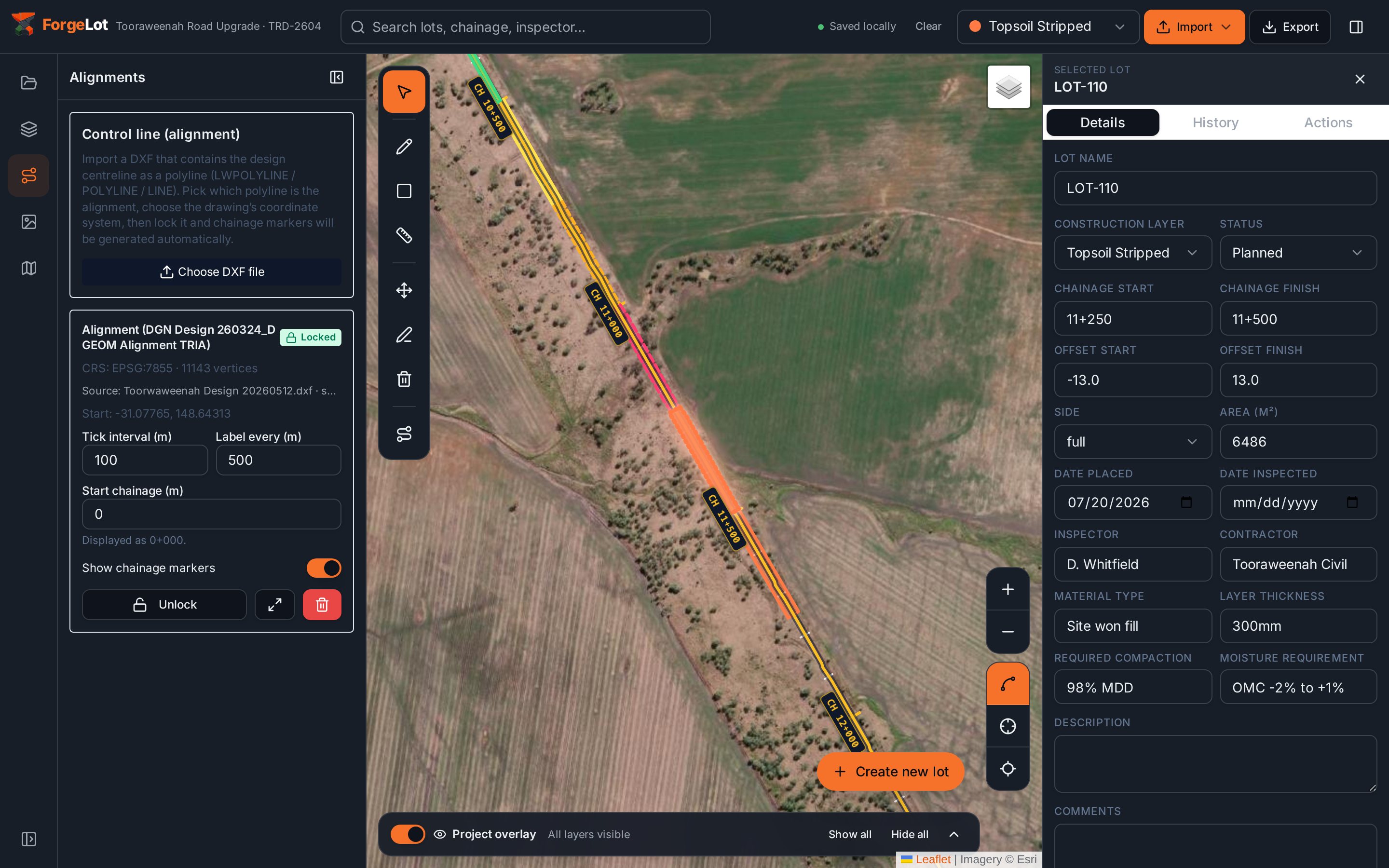Open the layers sidebar icon

pyautogui.click(x=29, y=129)
